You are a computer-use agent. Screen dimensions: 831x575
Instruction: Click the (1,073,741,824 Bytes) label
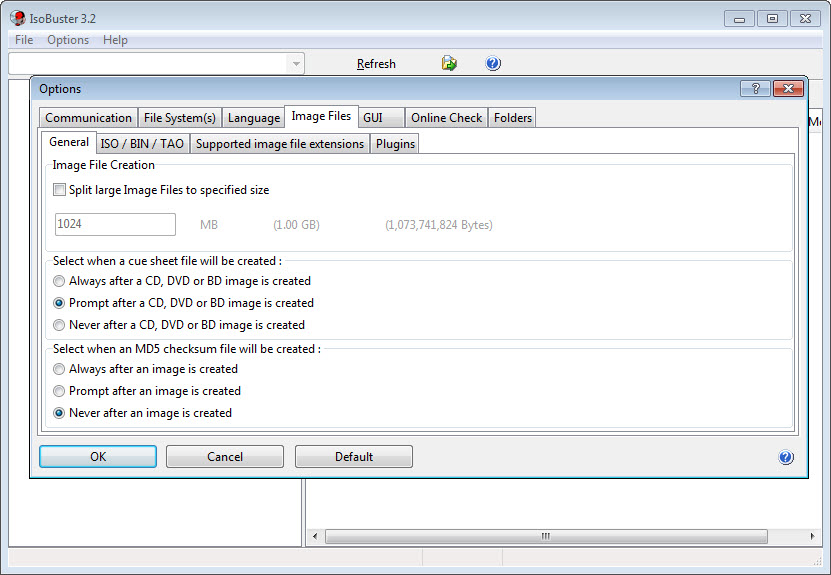coord(439,225)
